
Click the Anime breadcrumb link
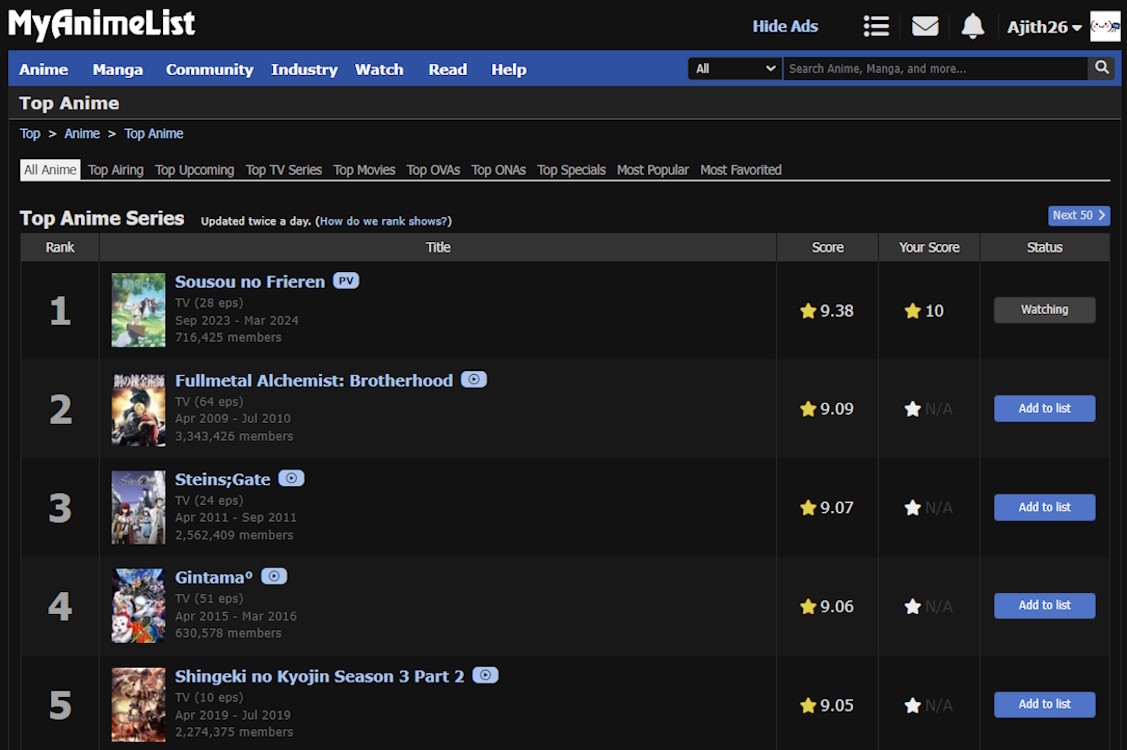coord(82,134)
